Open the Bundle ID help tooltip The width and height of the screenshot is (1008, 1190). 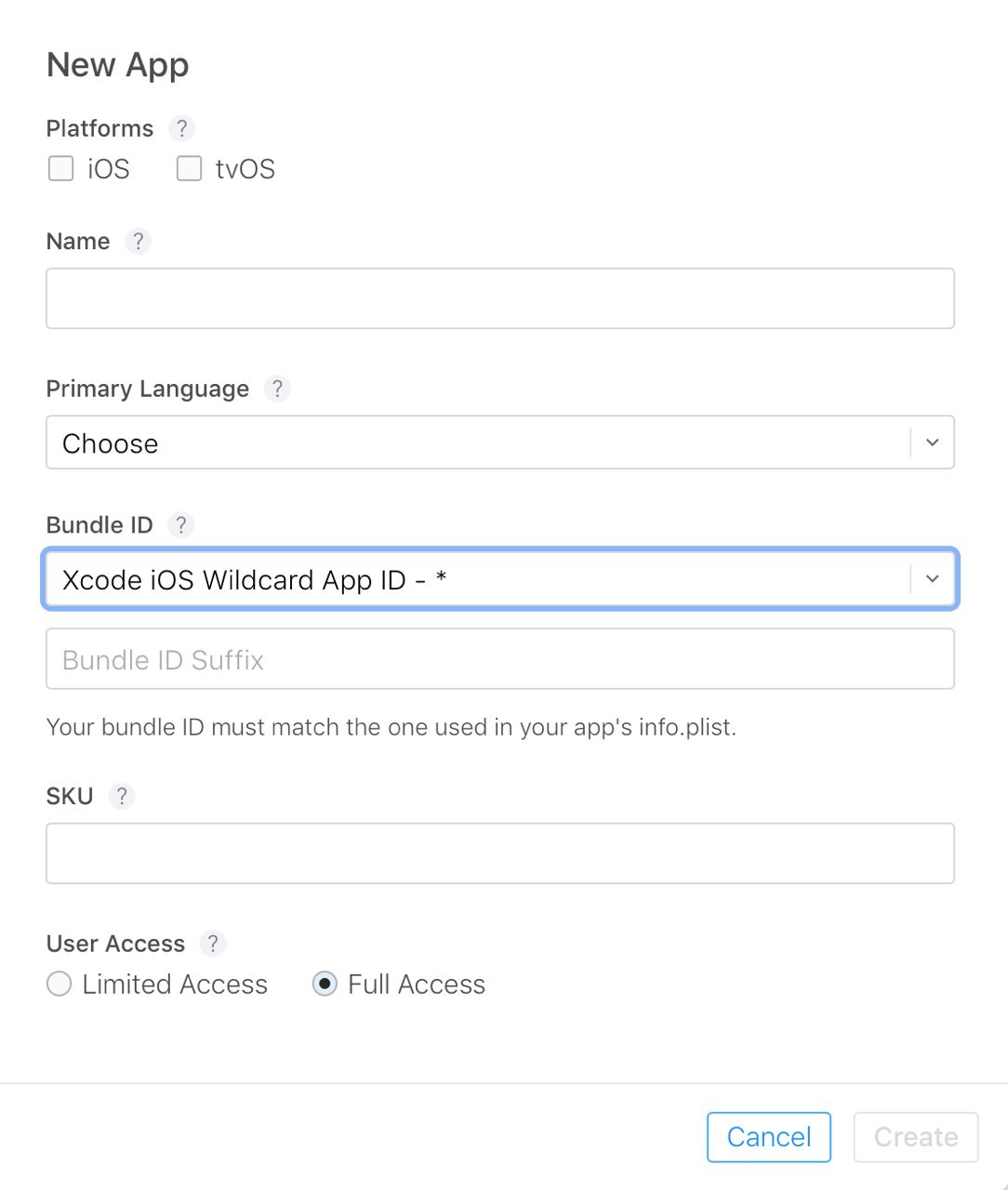181,525
